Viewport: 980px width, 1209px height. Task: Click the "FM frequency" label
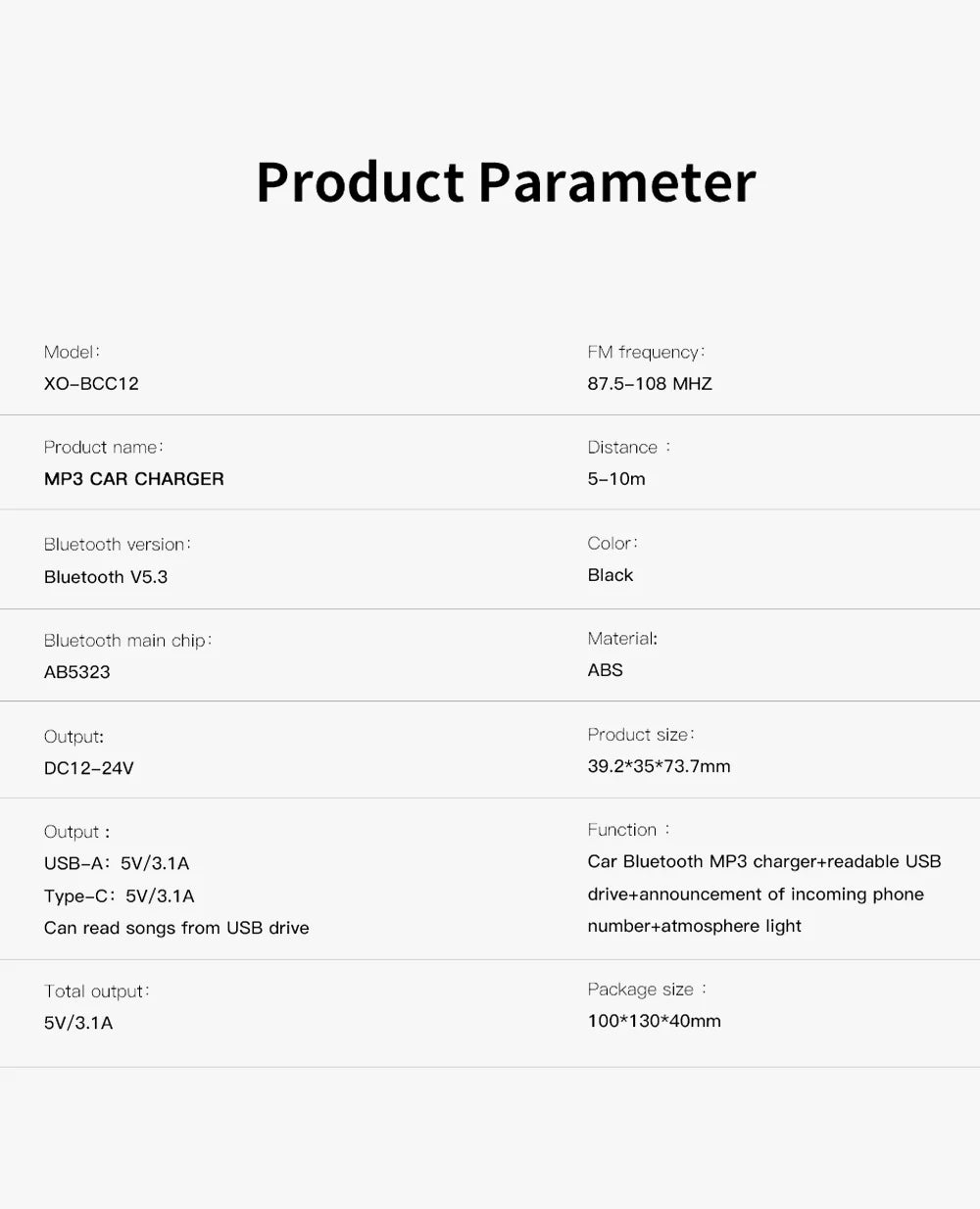click(x=646, y=353)
